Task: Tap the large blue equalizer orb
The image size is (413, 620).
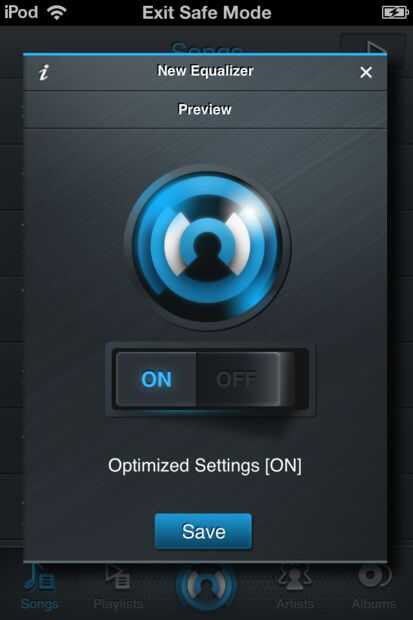Action: coord(207,248)
